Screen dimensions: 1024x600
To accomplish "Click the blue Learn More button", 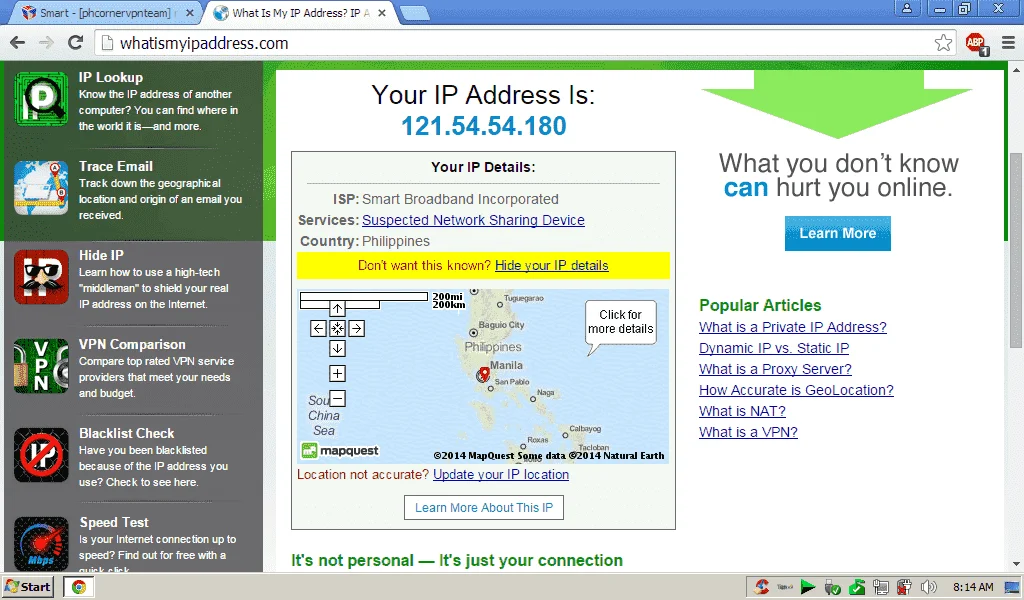I will coord(838,233).
